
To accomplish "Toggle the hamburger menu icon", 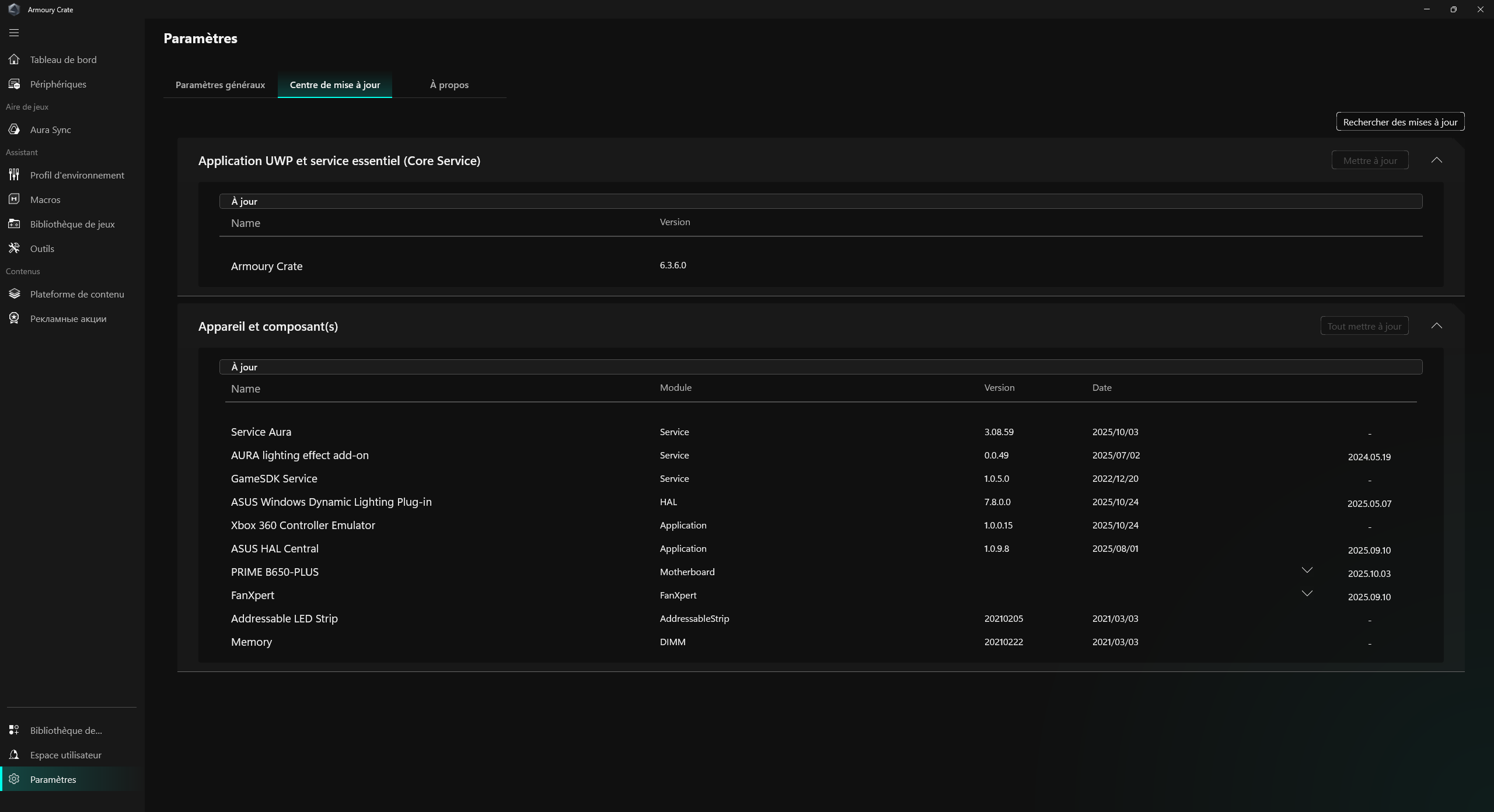I will [x=14, y=33].
